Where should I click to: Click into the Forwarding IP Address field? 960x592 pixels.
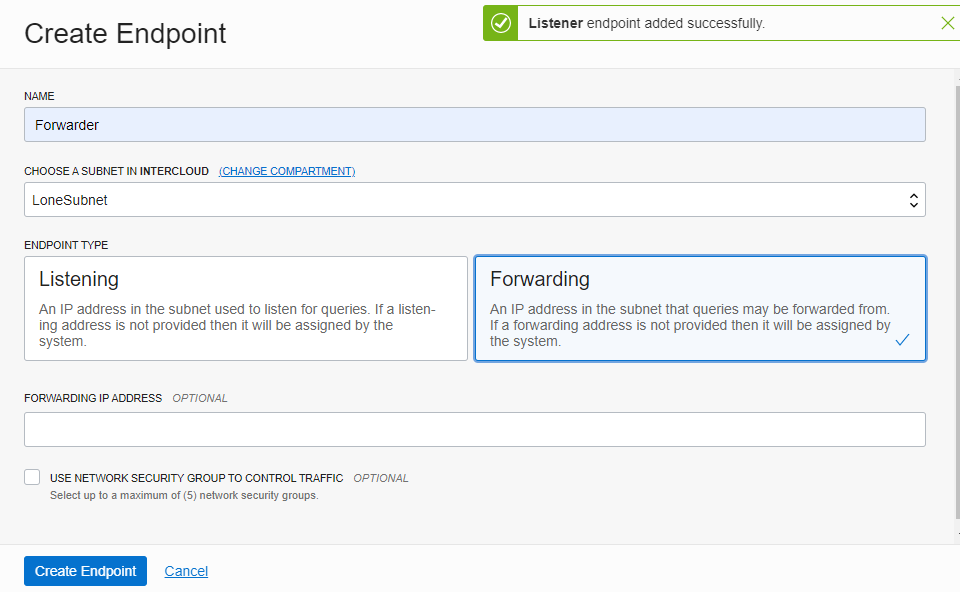474,429
